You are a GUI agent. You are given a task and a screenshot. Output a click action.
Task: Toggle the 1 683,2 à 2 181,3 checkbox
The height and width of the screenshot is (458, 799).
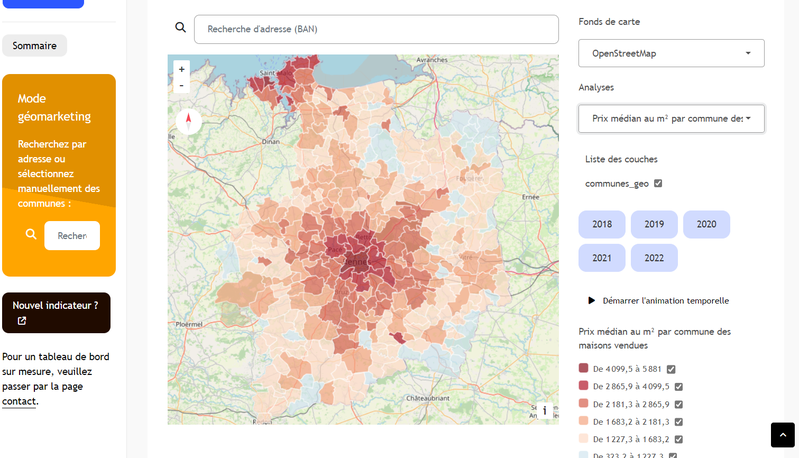tap(678, 421)
